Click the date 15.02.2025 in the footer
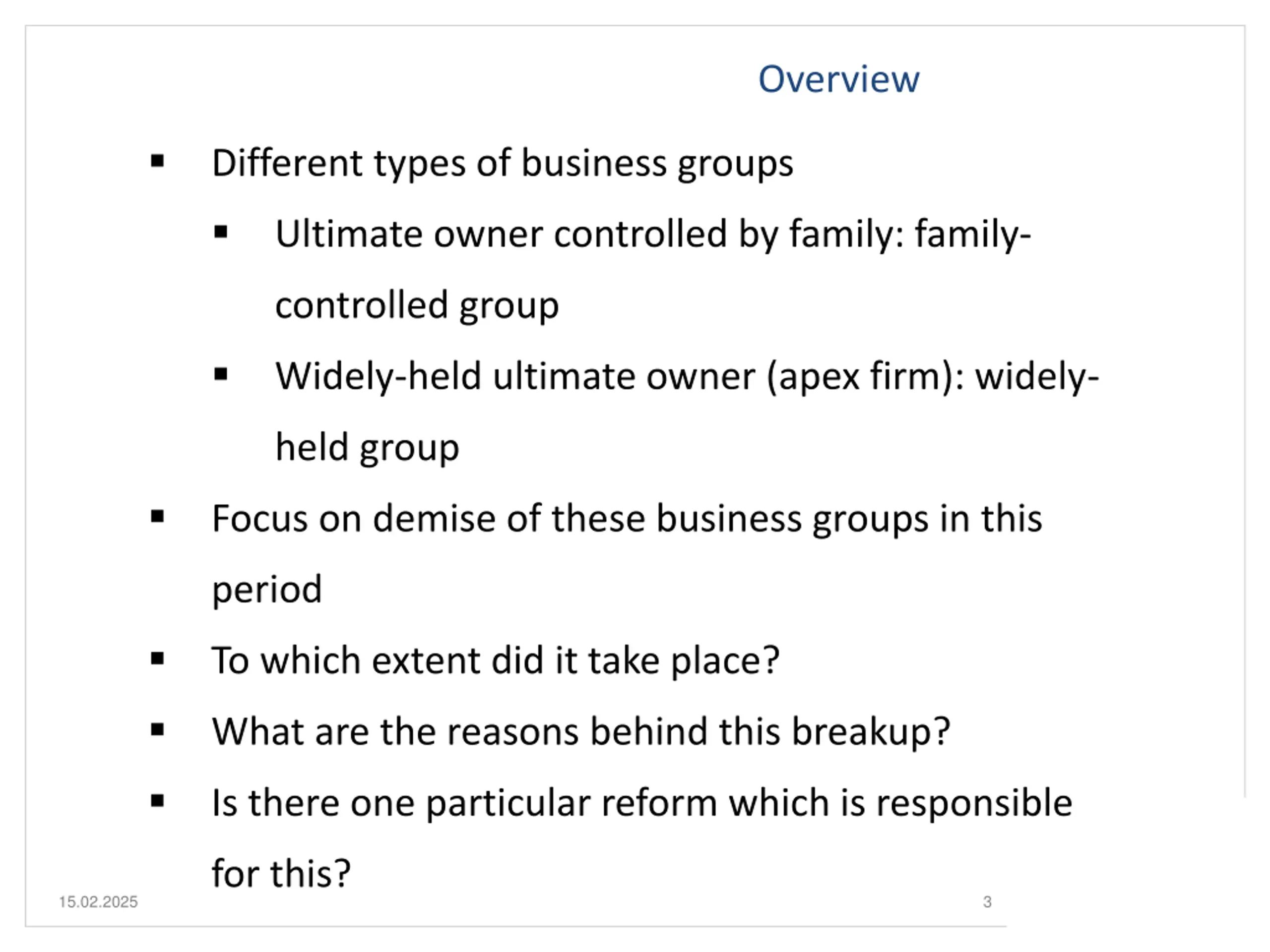Screen dimensions: 1270x952 98,902
